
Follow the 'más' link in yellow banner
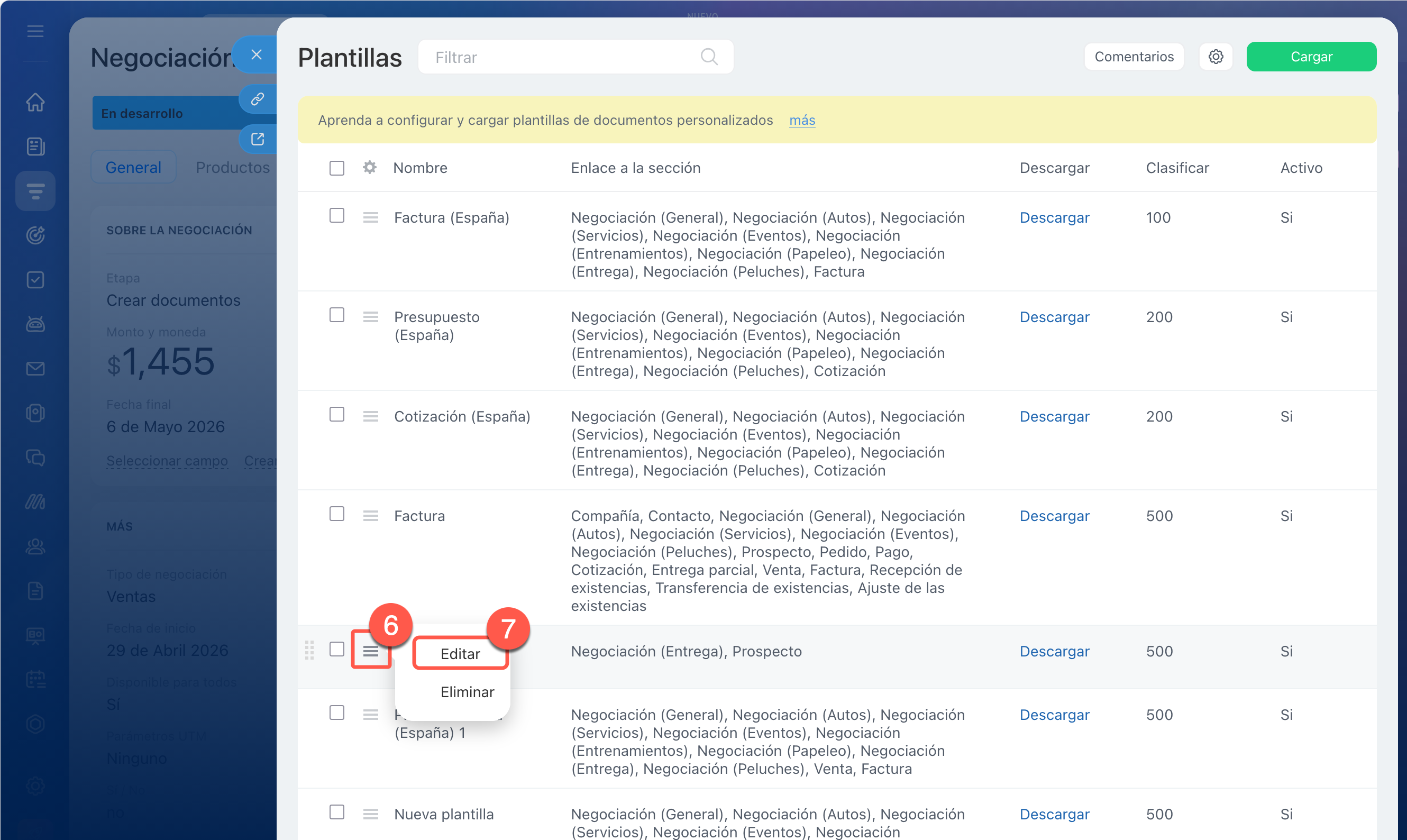(x=802, y=120)
